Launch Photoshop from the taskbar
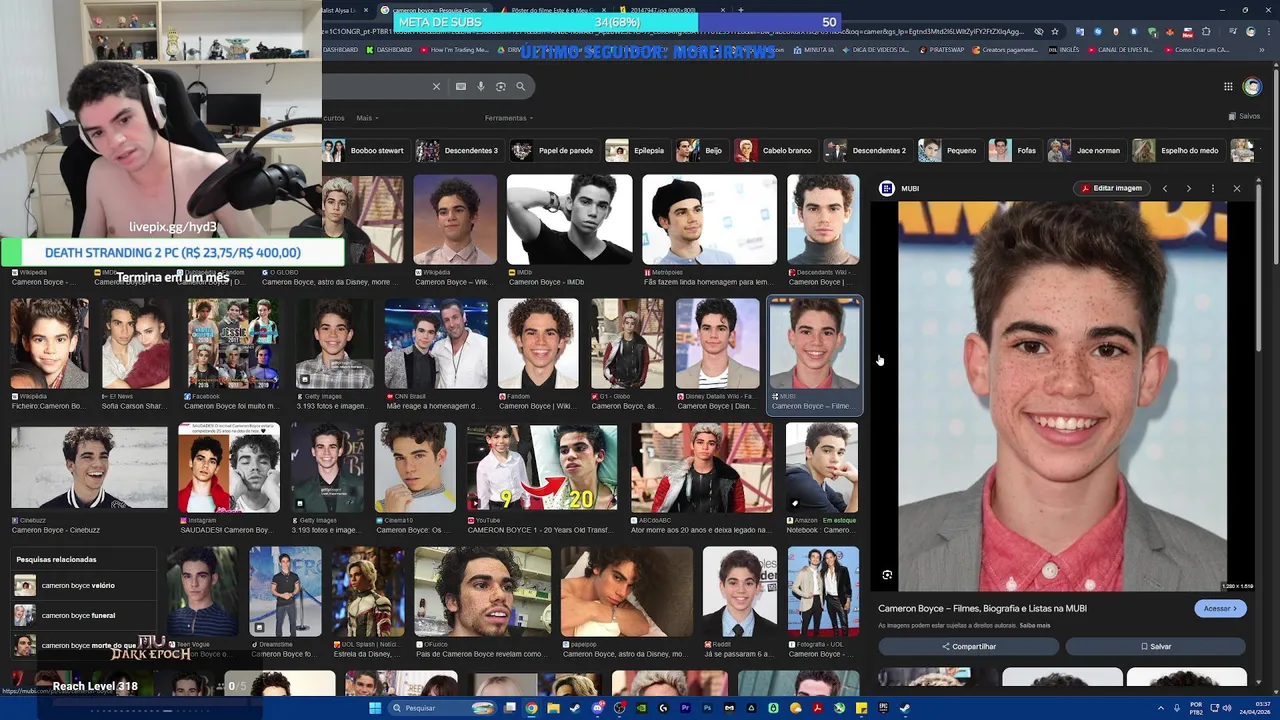This screenshot has height=720, width=1280. coord(707,708)
